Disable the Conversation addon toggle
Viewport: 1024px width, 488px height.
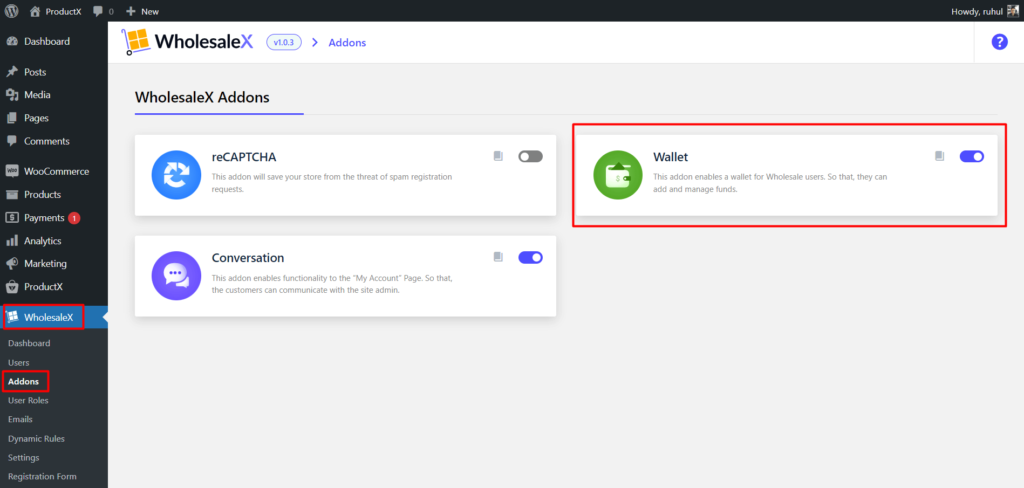tap(530, 257)
